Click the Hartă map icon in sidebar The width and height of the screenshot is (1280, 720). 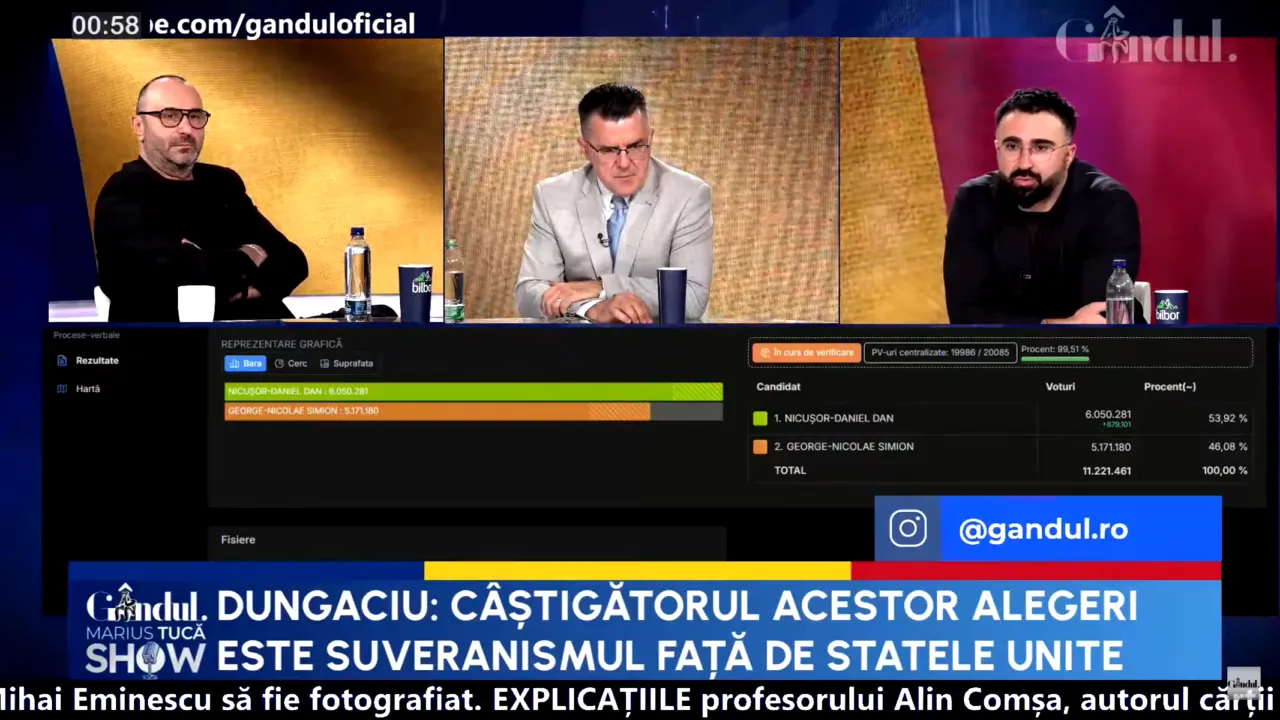coord(62,389)
